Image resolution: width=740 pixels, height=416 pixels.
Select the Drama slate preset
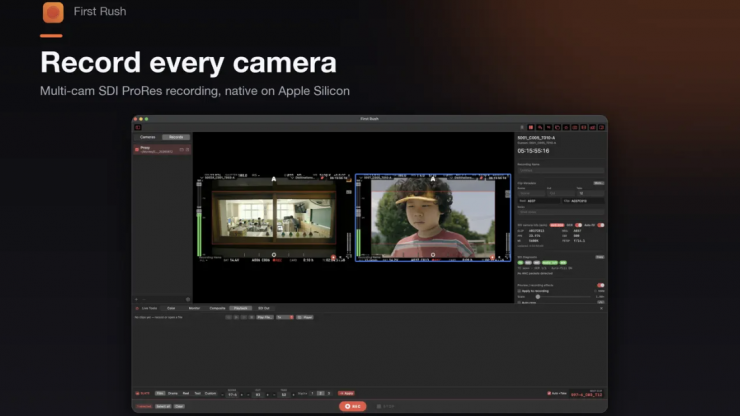pos(173,393)
